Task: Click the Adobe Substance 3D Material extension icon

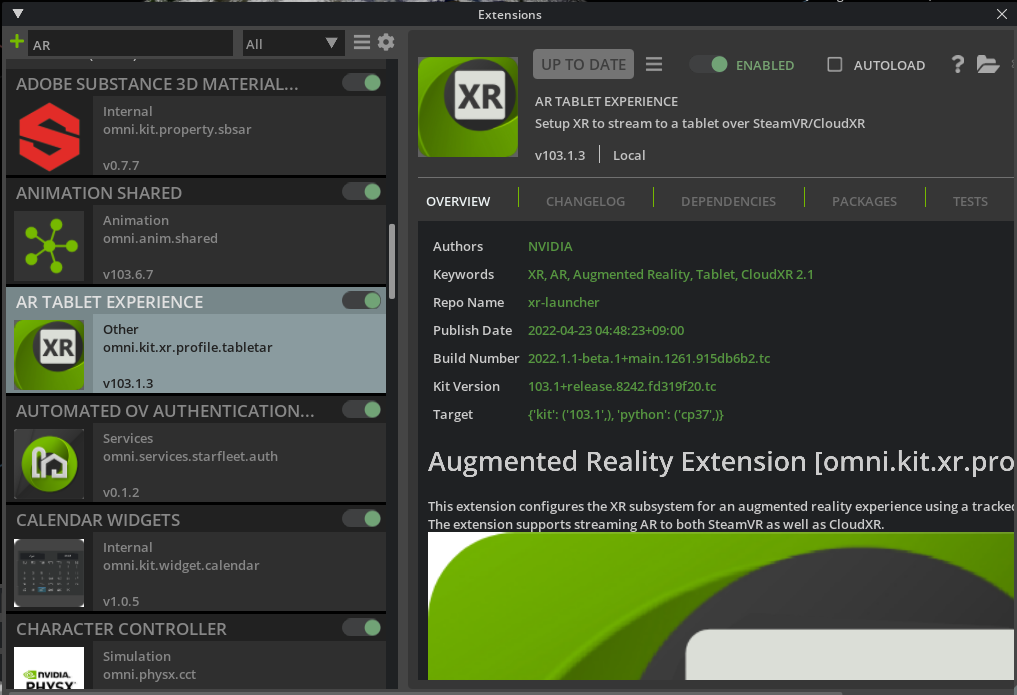Action: (49, 137)
